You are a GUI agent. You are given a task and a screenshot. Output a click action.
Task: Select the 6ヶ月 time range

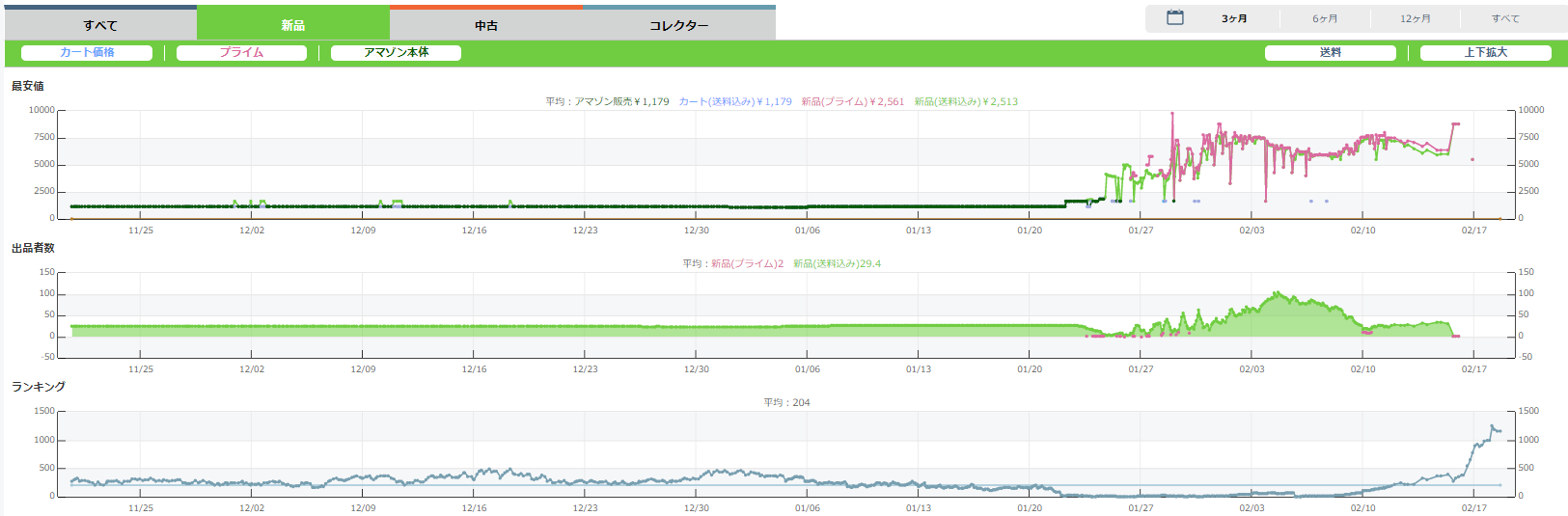click(x=1325, y=18)
